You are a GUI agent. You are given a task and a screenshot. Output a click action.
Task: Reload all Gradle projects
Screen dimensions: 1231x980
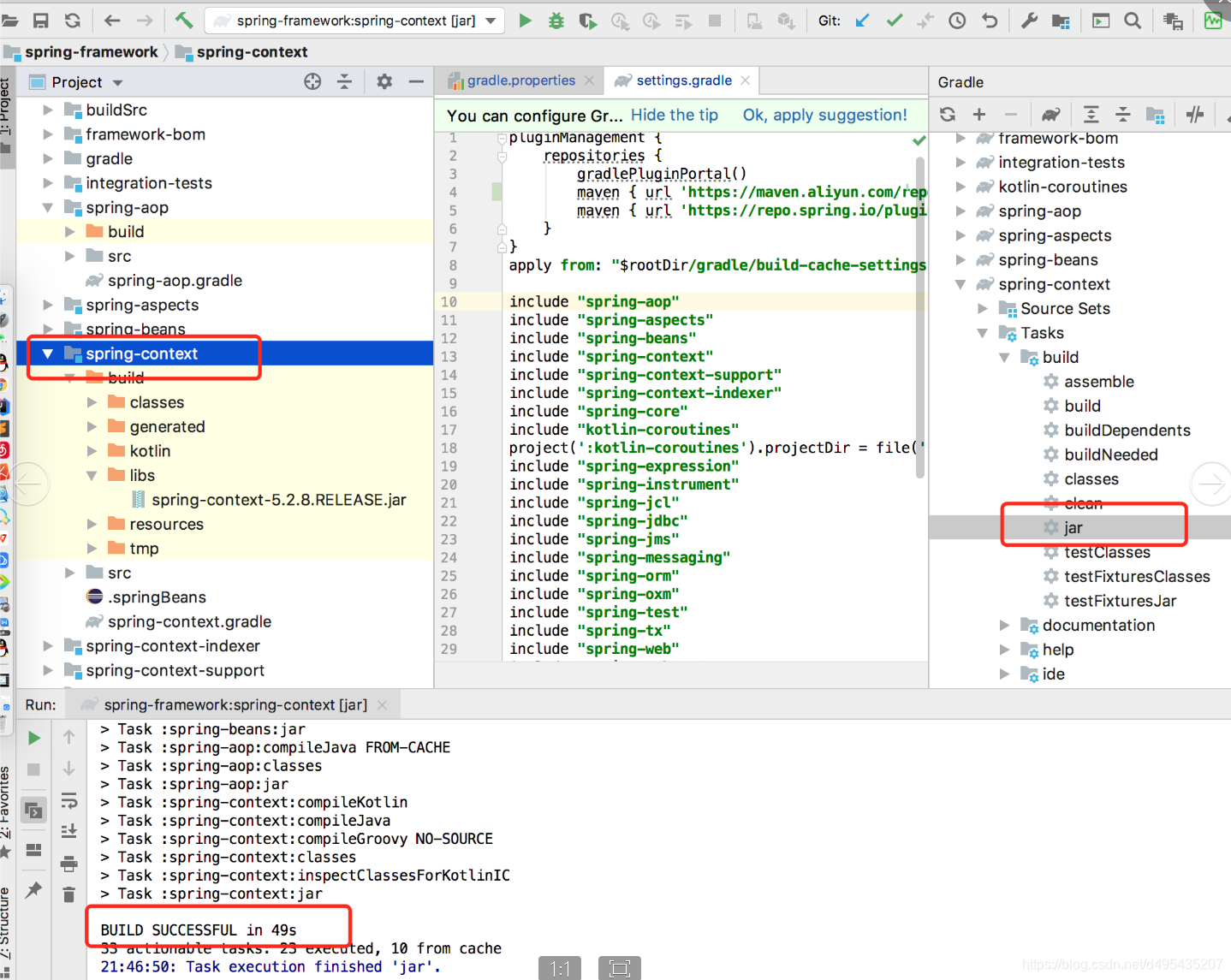coord(947,114)
